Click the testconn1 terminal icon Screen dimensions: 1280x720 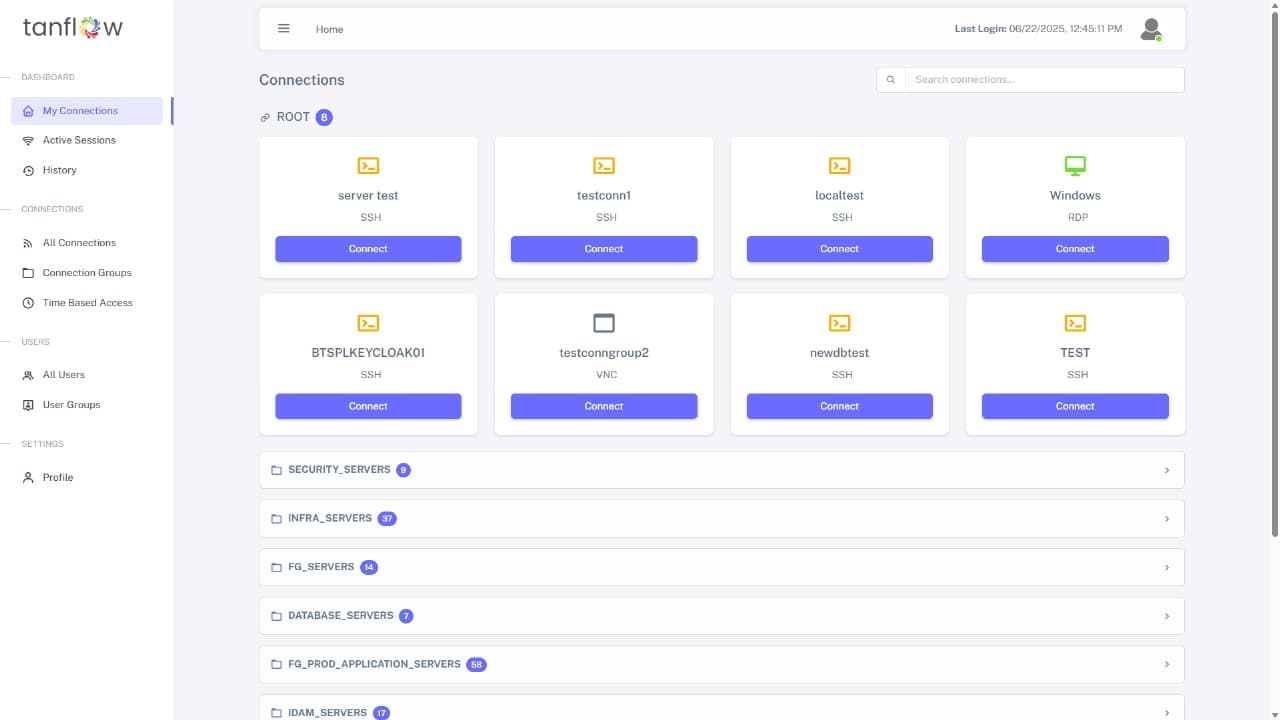(604, 166)
